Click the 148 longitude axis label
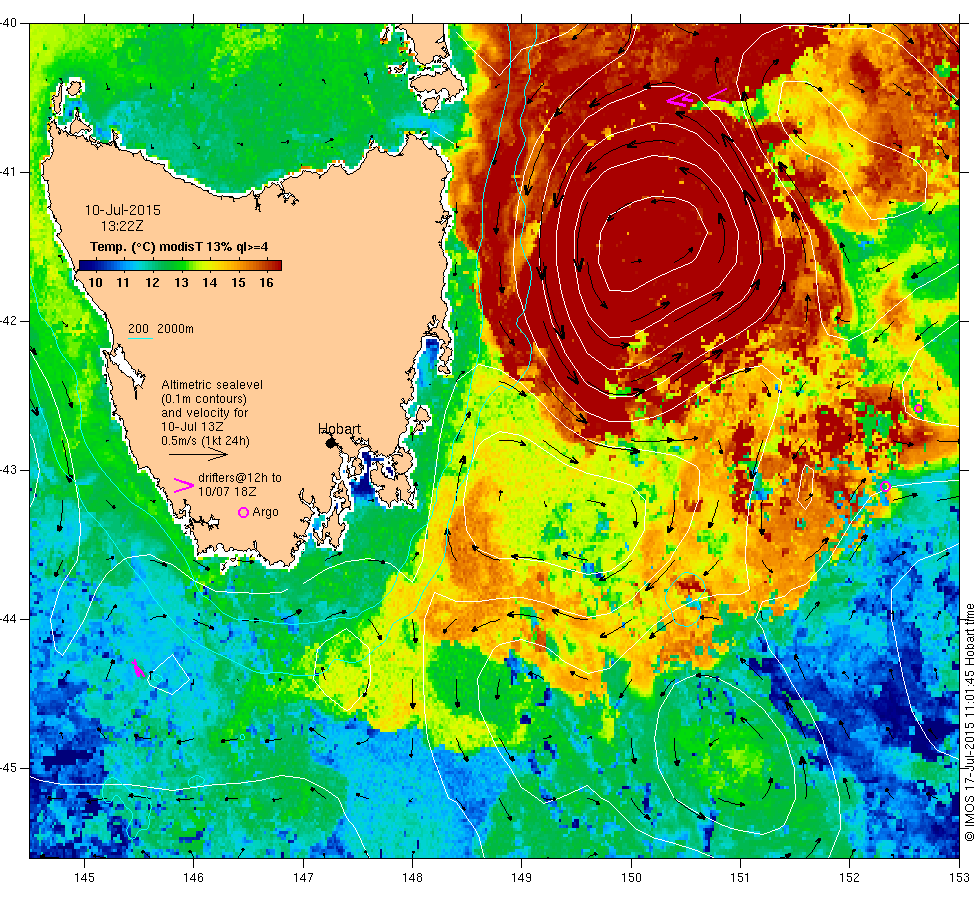This screenshot has width=980, height=900. coord(412,878)
